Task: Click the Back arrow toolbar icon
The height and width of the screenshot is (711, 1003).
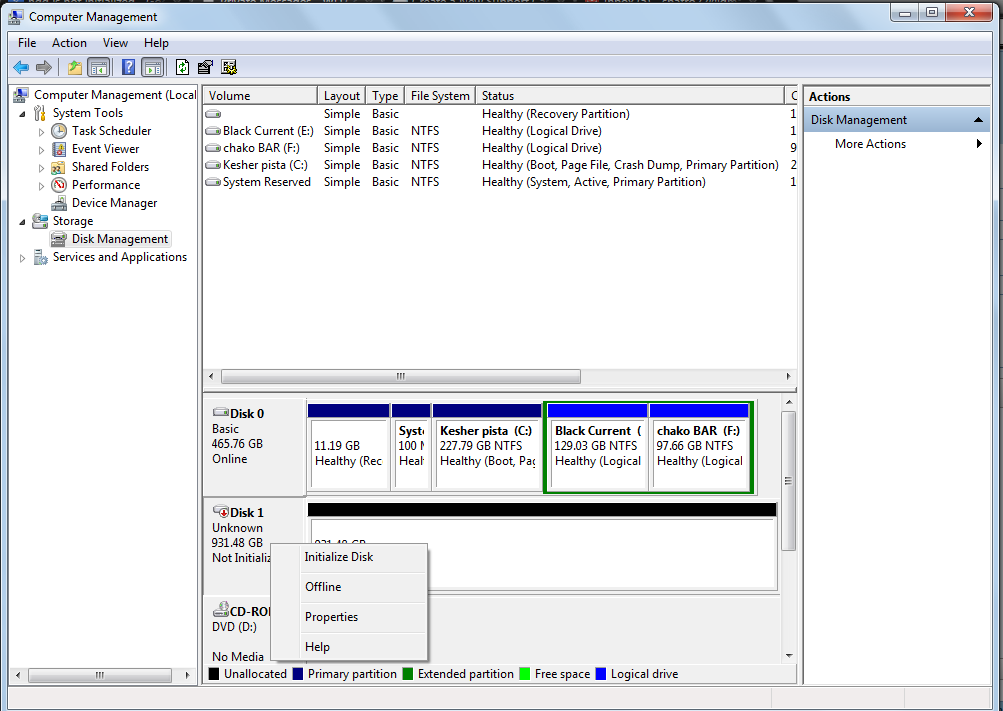Action: point(20,67)
